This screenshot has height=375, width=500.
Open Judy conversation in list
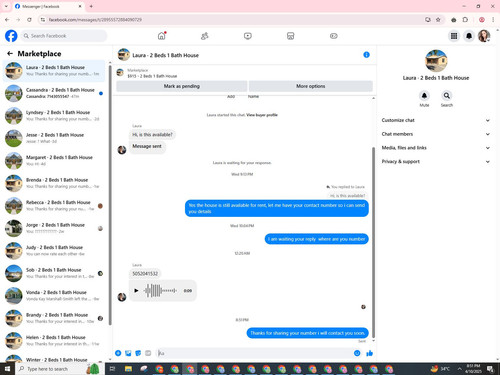(x=54, y=251)
